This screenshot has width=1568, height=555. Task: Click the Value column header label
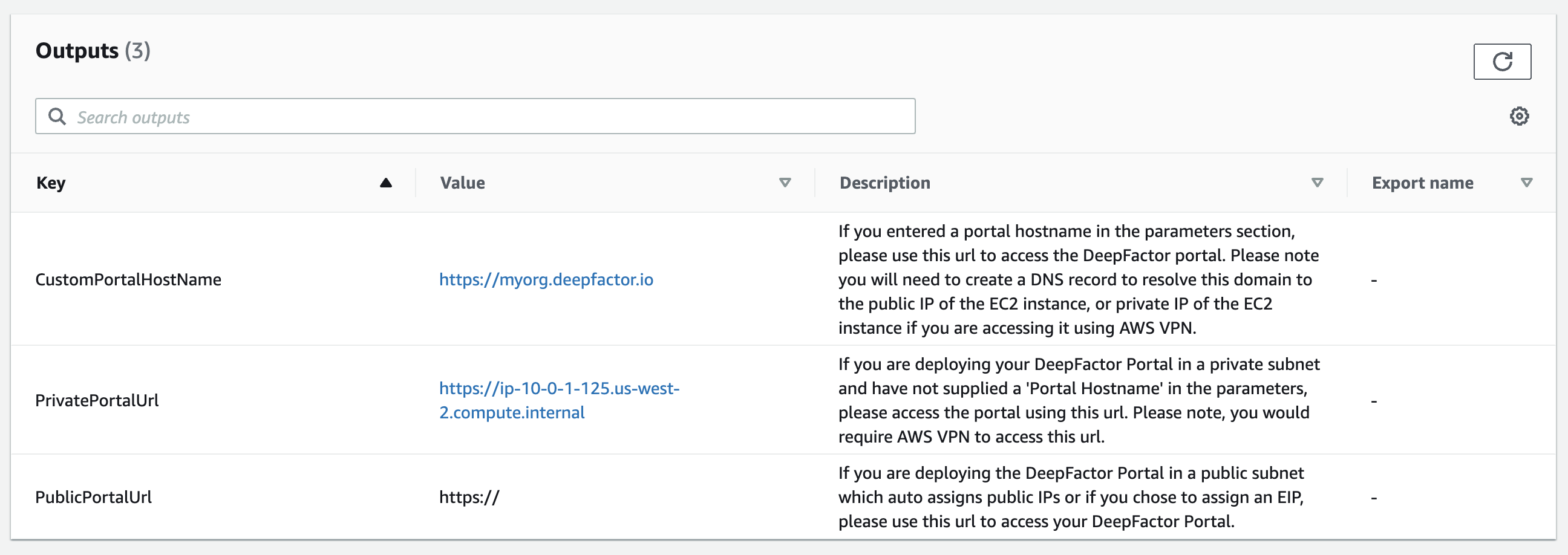click(462, 183)
